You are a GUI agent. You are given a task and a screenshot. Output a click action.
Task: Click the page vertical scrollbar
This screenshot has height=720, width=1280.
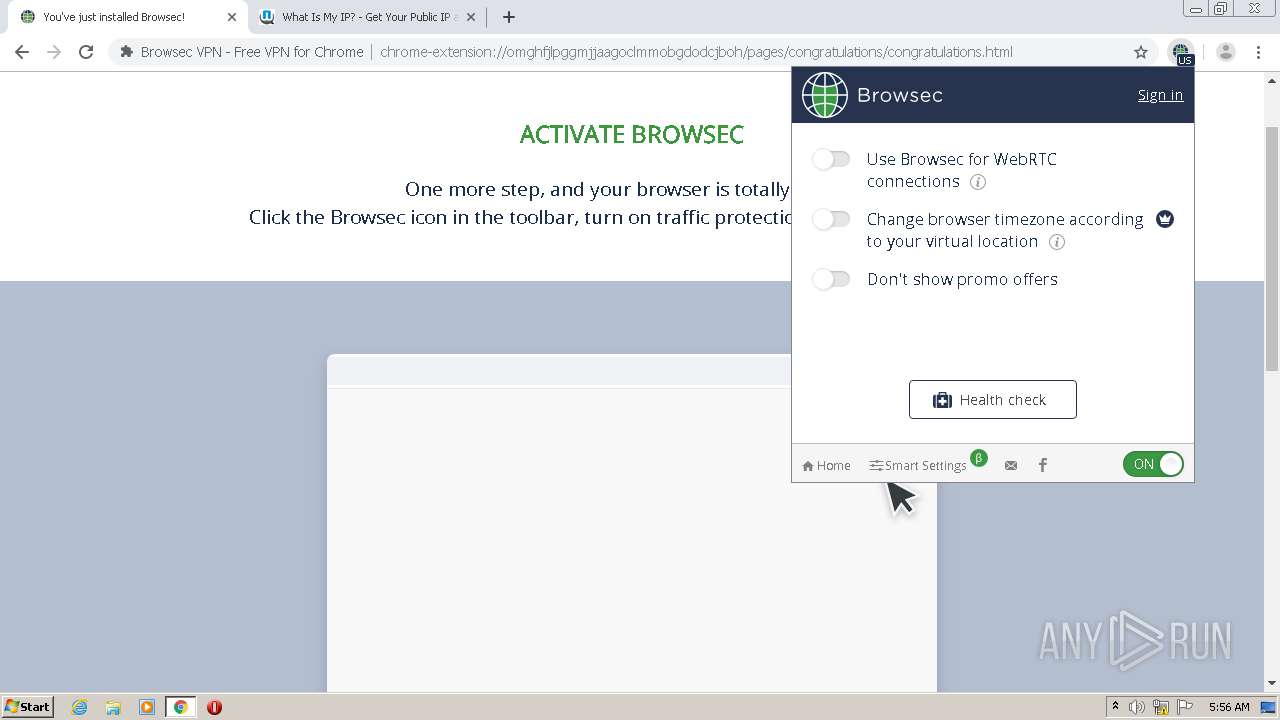pos(1272,250)
